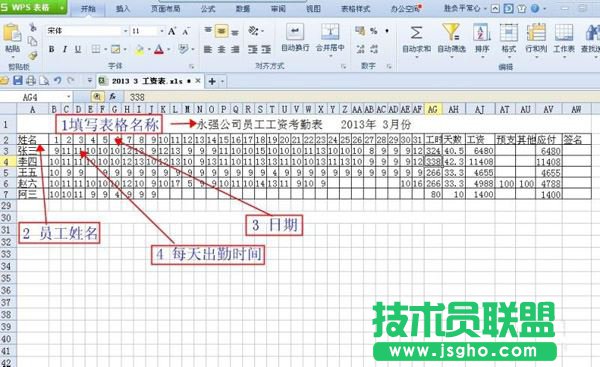The width and height of the screenshot is (600, 367).
Task: Click the fx insert function icon
Action: pos(112,97)
